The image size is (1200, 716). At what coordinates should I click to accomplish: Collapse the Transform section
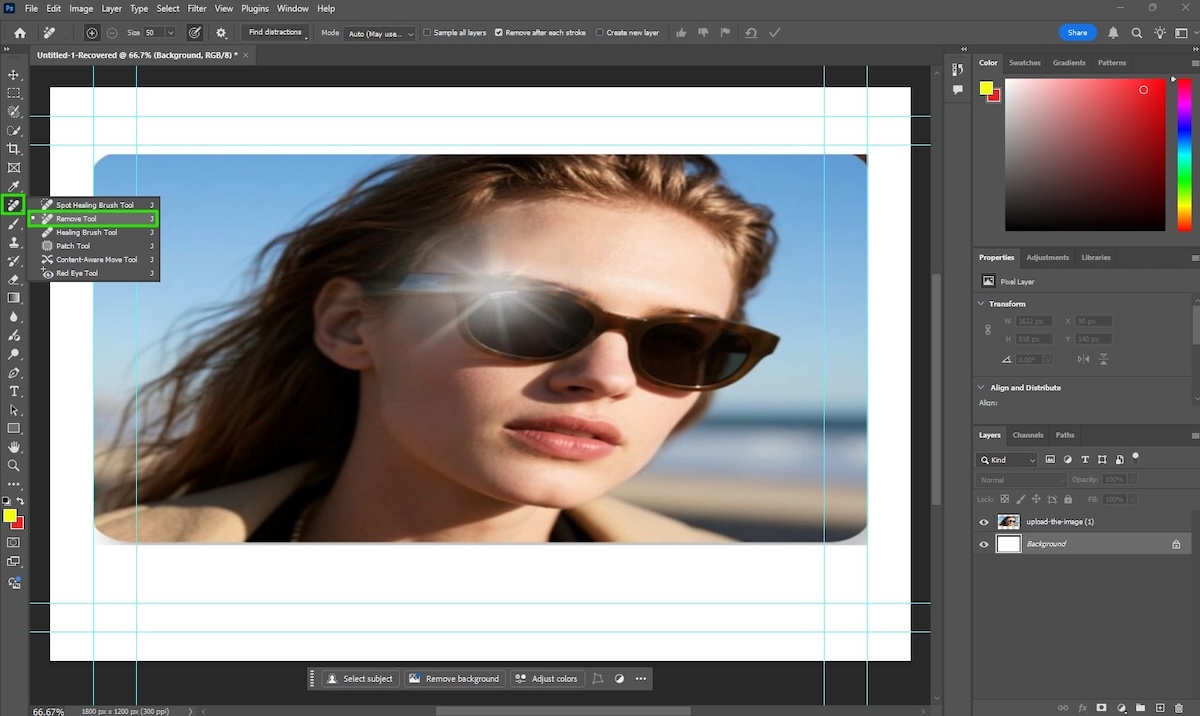[x=981, y=304]
